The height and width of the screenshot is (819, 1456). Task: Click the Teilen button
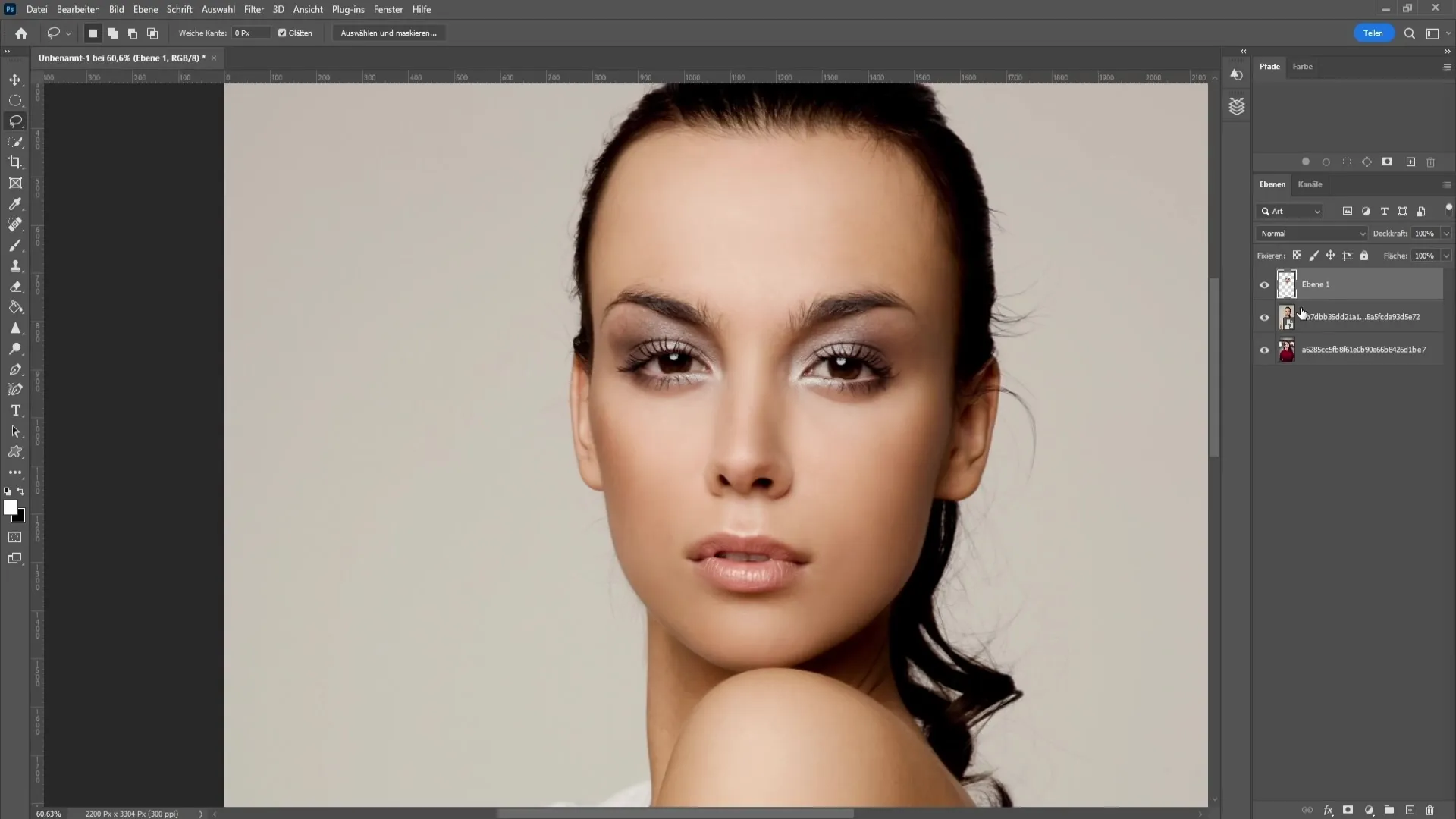tap(1373, 33)
